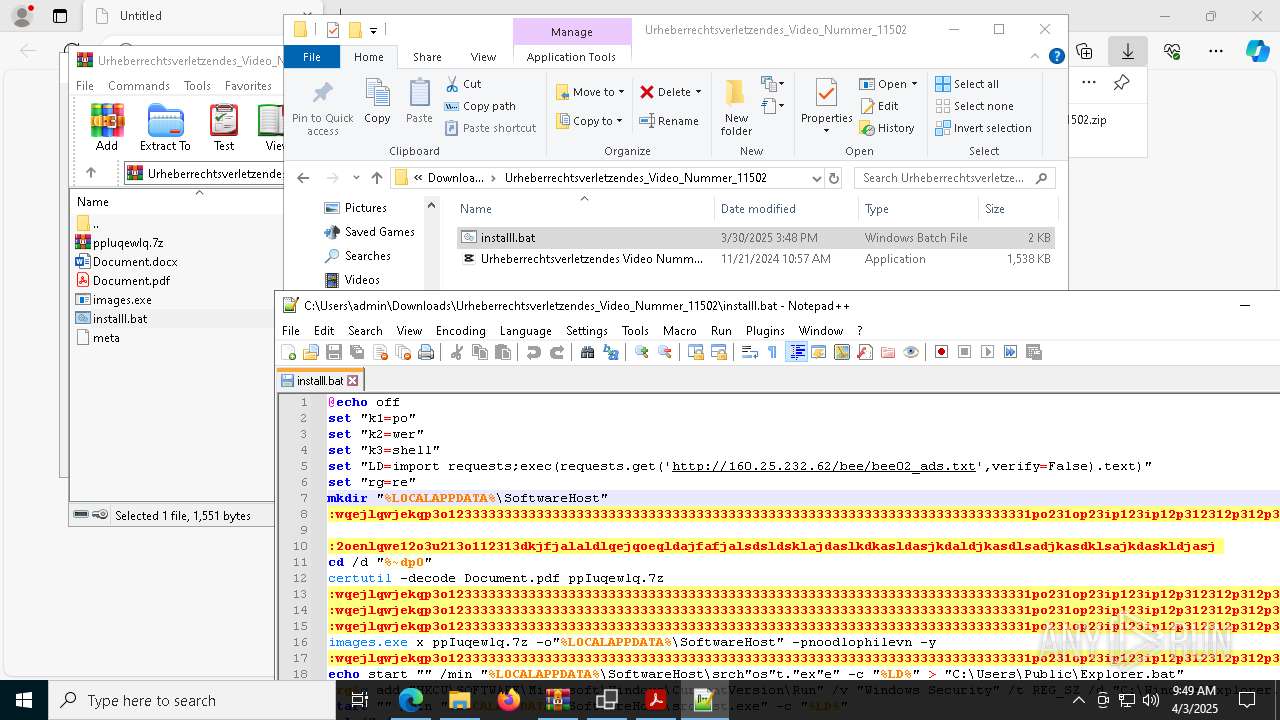1280x720 pixels.
Task: Toggle file monitoring eye icon
Action: click(911, 352)
